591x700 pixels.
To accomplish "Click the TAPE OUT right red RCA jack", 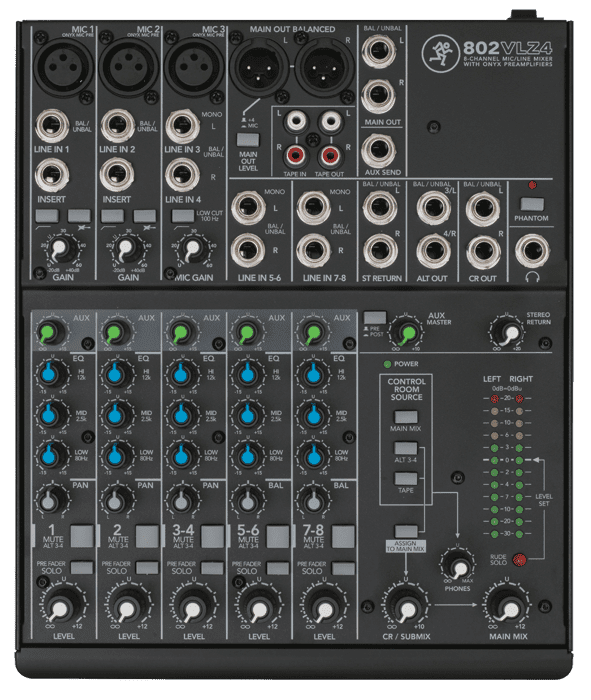I will pos(329,155).
